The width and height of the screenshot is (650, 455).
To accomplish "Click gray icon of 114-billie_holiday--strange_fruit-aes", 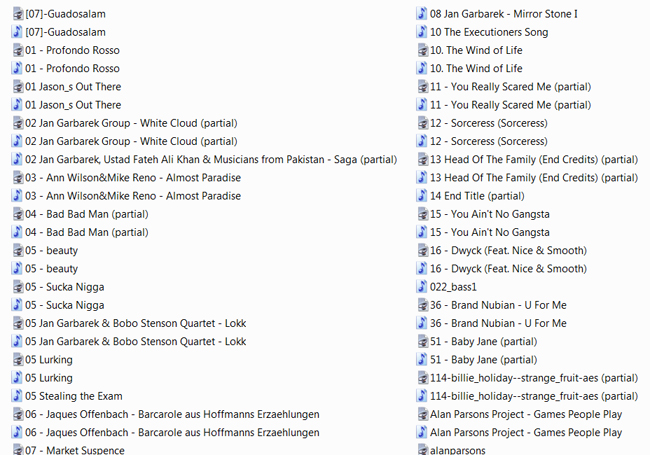I will 422,378.
